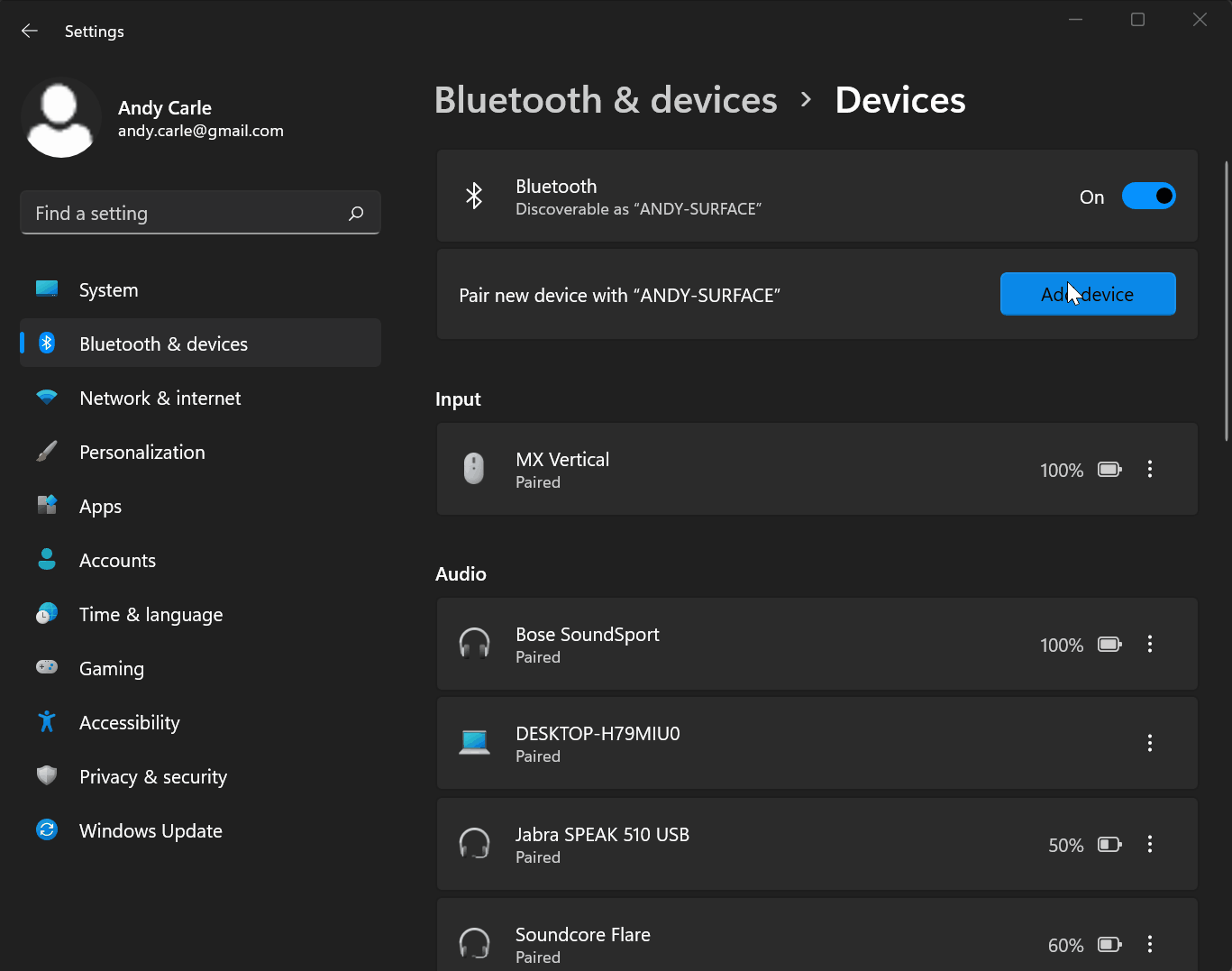Click the headphones icon for Bose SoundSport
This screenshot has width=1232, height=971.
click(475, 644)
